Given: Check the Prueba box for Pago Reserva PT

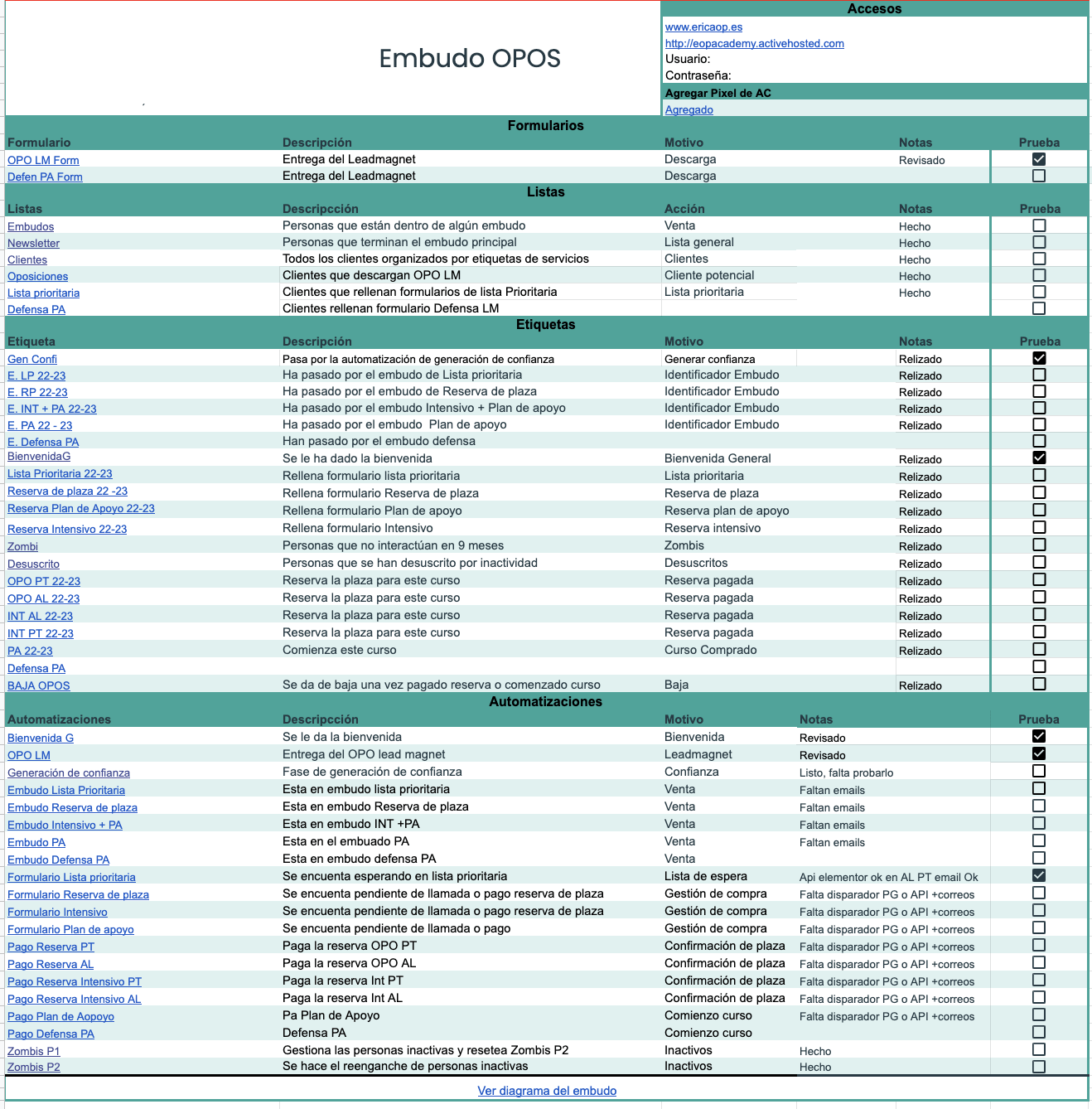Looking at the screenshot, I should click(1039, 945).
